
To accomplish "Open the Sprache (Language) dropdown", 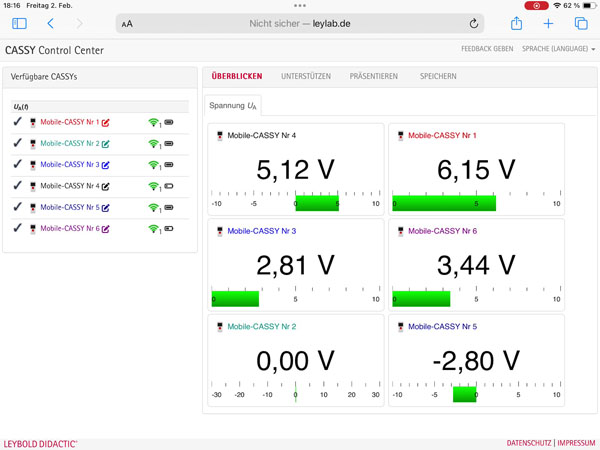I will 558,49.
